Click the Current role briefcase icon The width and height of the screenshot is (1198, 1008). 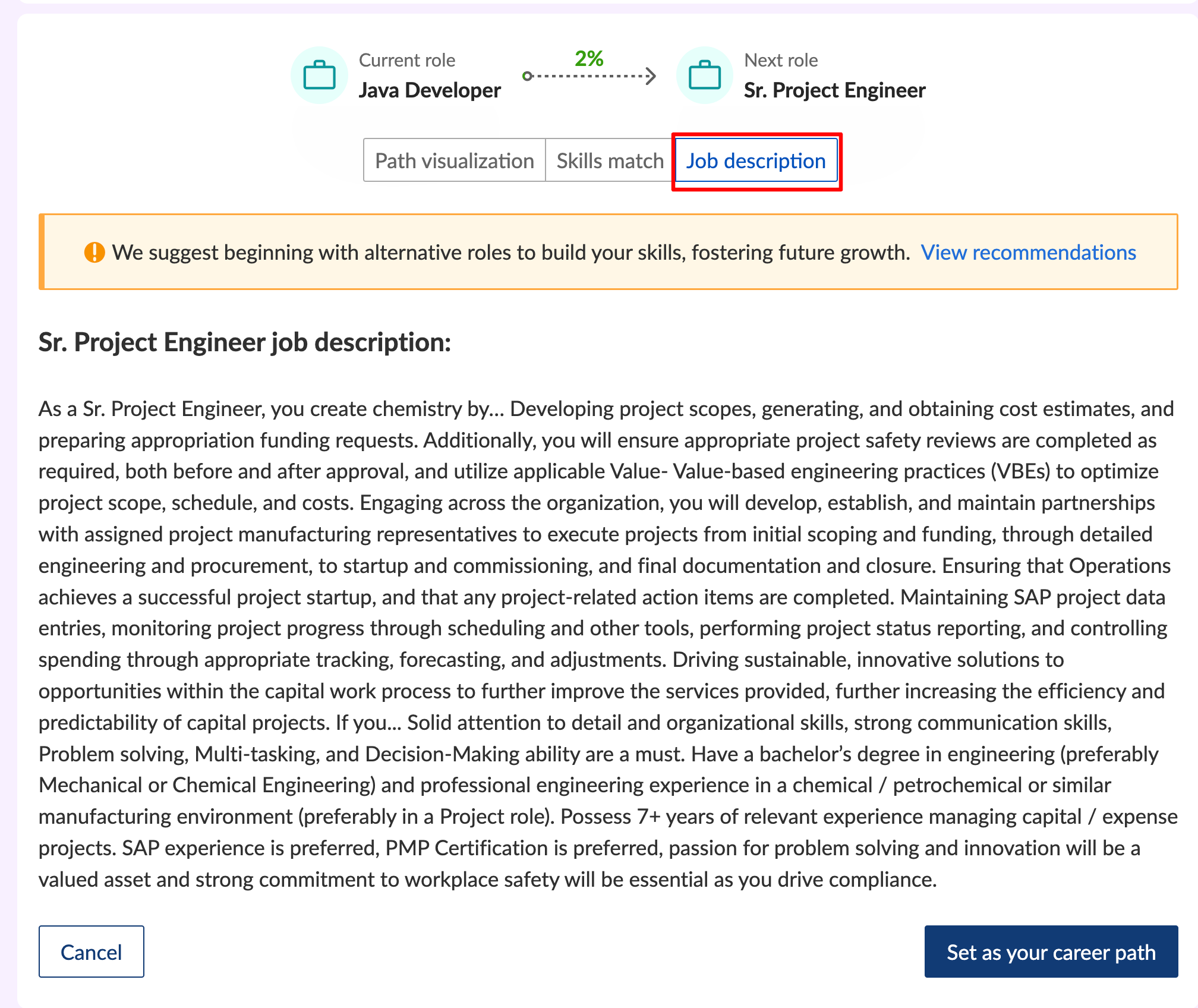click(x=319, y=75)
